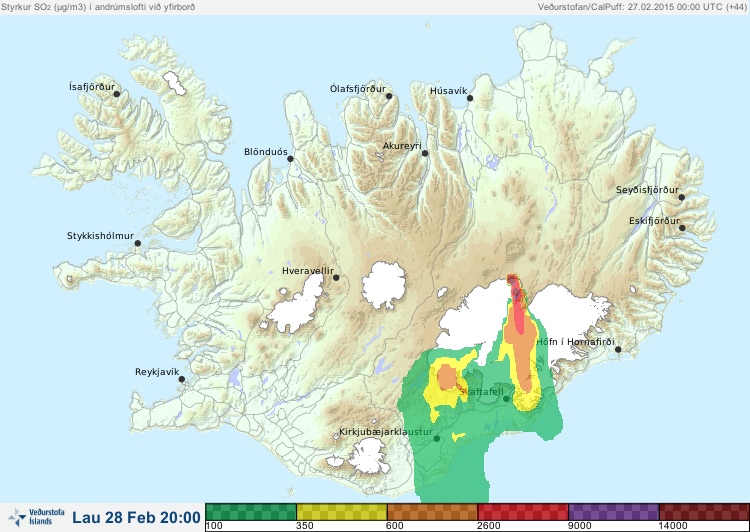Click the orange 600 legend swatch
This screenshot has width=750, height=532.
click(x=432, y=512)
